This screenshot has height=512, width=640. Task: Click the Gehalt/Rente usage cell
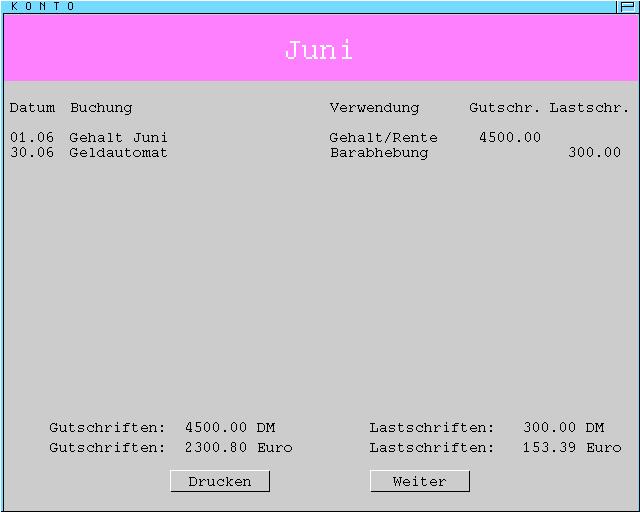coord(383,138)
